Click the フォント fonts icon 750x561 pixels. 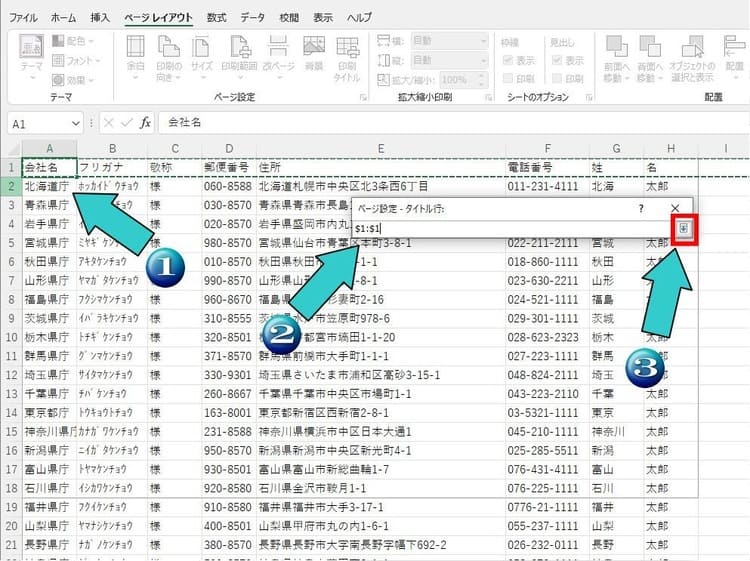pyautogui.click(x=58, y=61)
